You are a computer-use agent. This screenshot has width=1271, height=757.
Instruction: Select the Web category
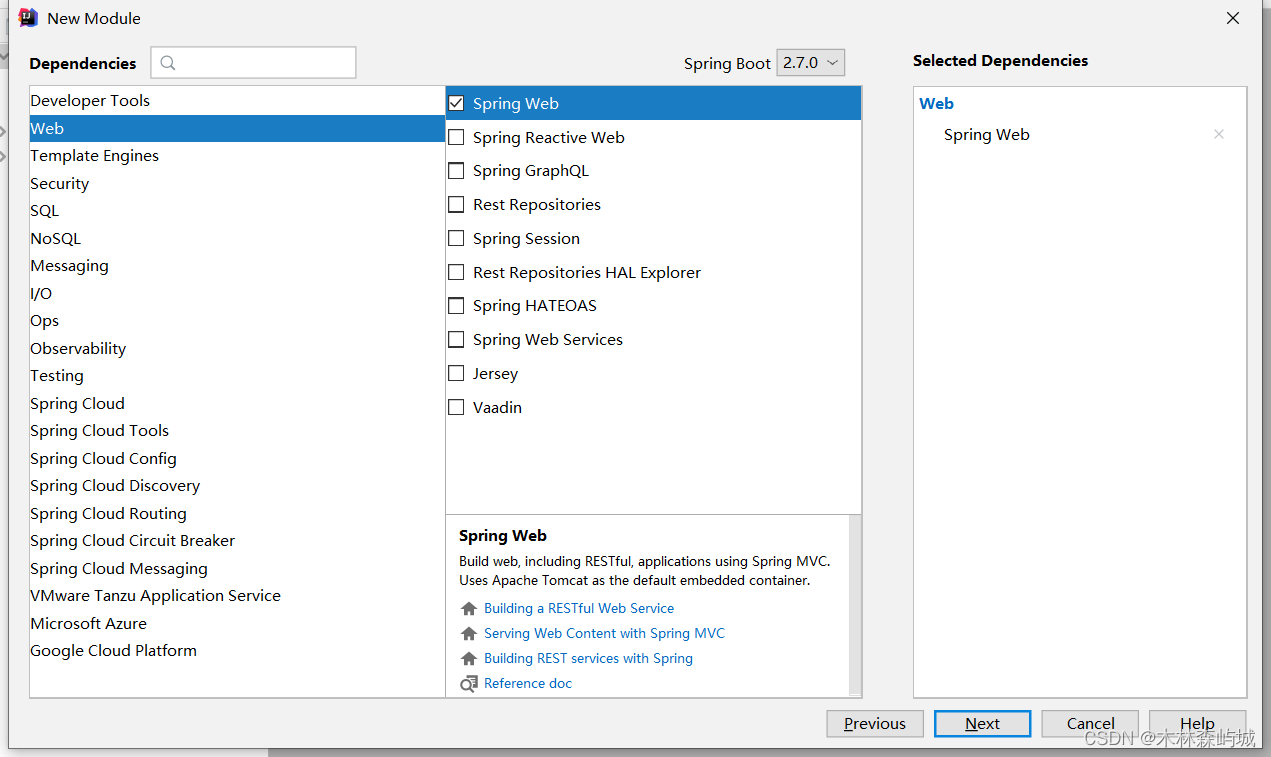[x=237, y=128]
